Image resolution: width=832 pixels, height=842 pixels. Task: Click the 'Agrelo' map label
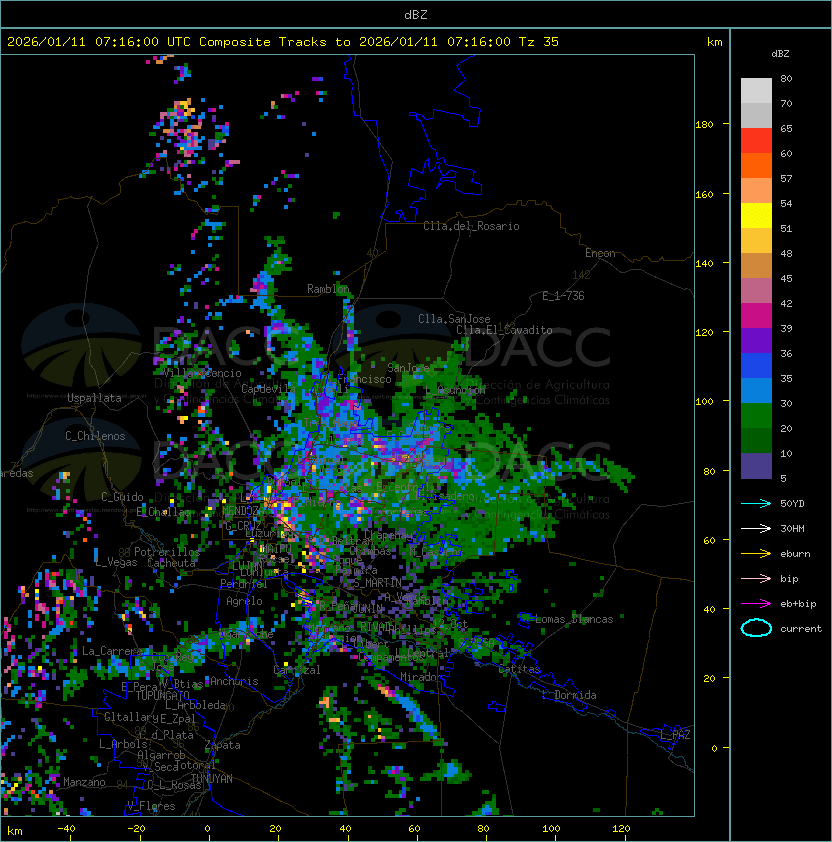pos(244,601)
